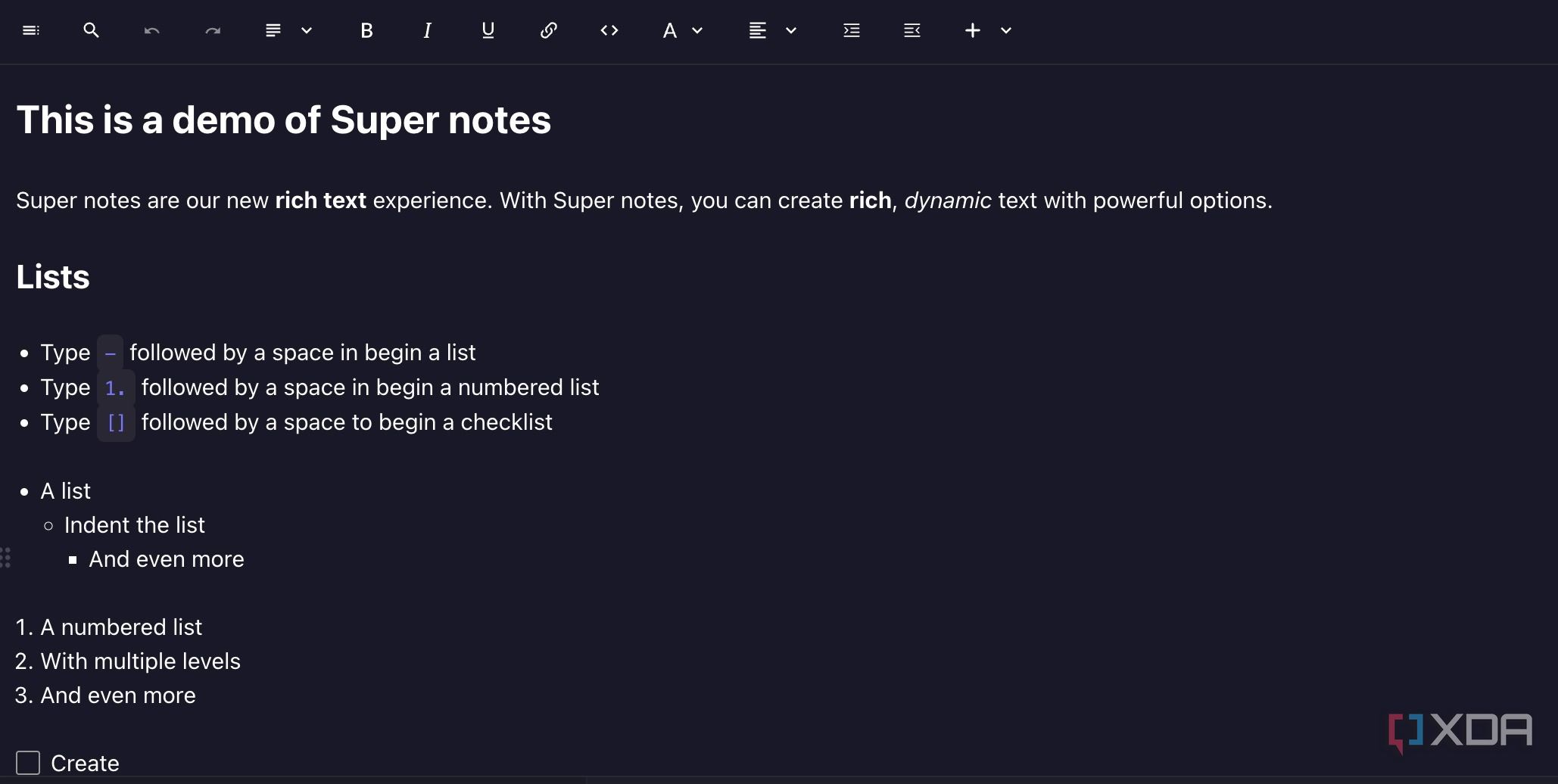The image size is (1558, 784).
Task: Toggle inline code formatting
Action: point(609,30)
